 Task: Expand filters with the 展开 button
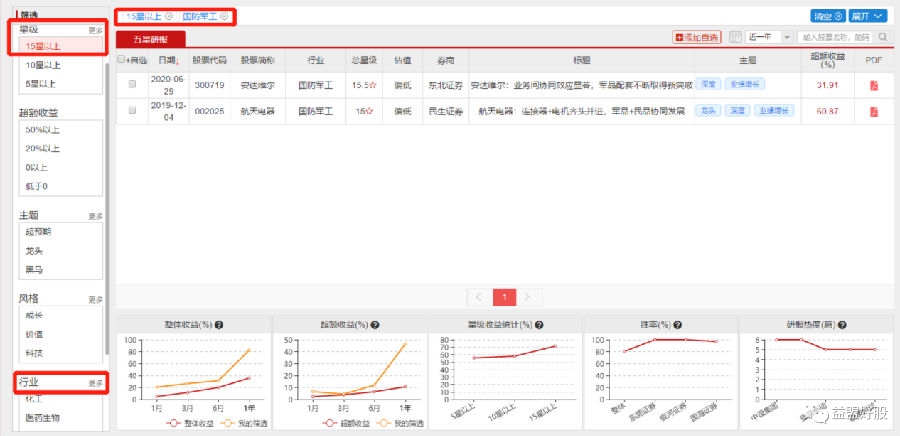(x=867, y=16)
